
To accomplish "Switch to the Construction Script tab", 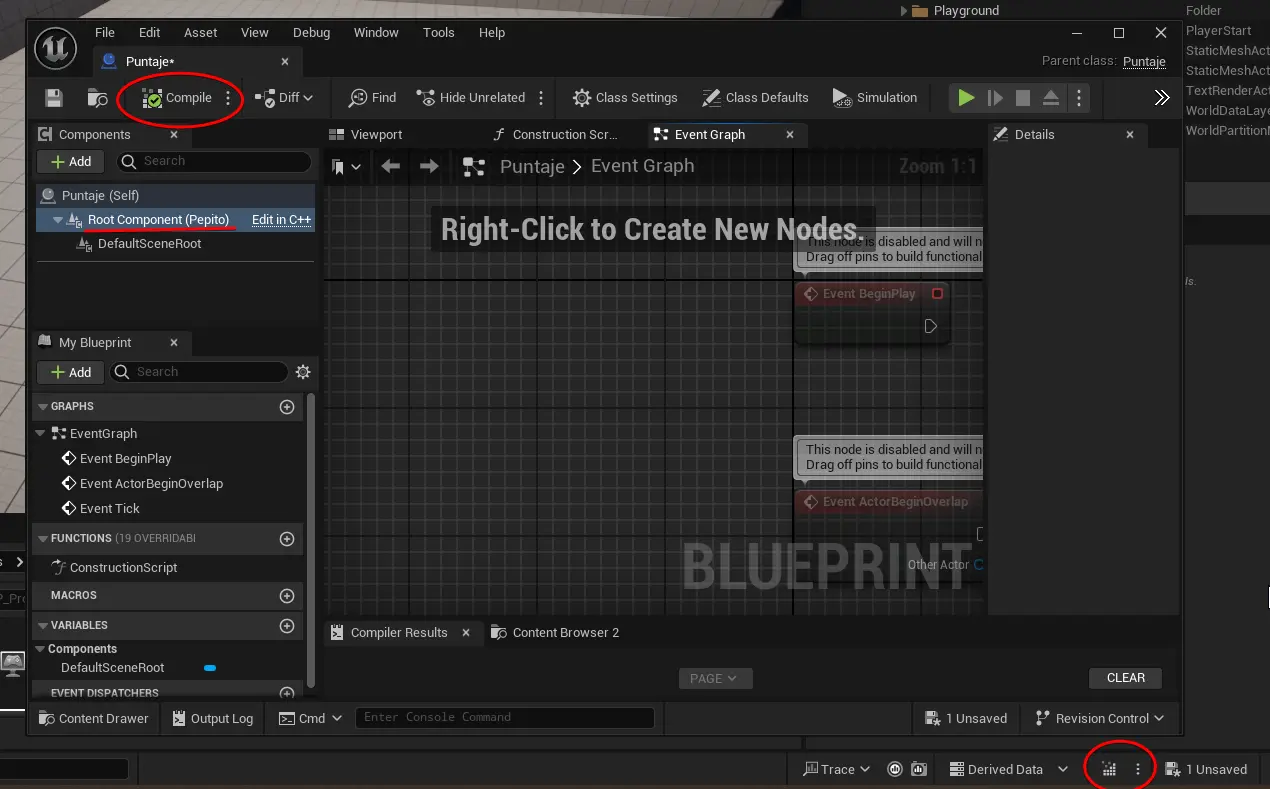I will coord(557,135).
